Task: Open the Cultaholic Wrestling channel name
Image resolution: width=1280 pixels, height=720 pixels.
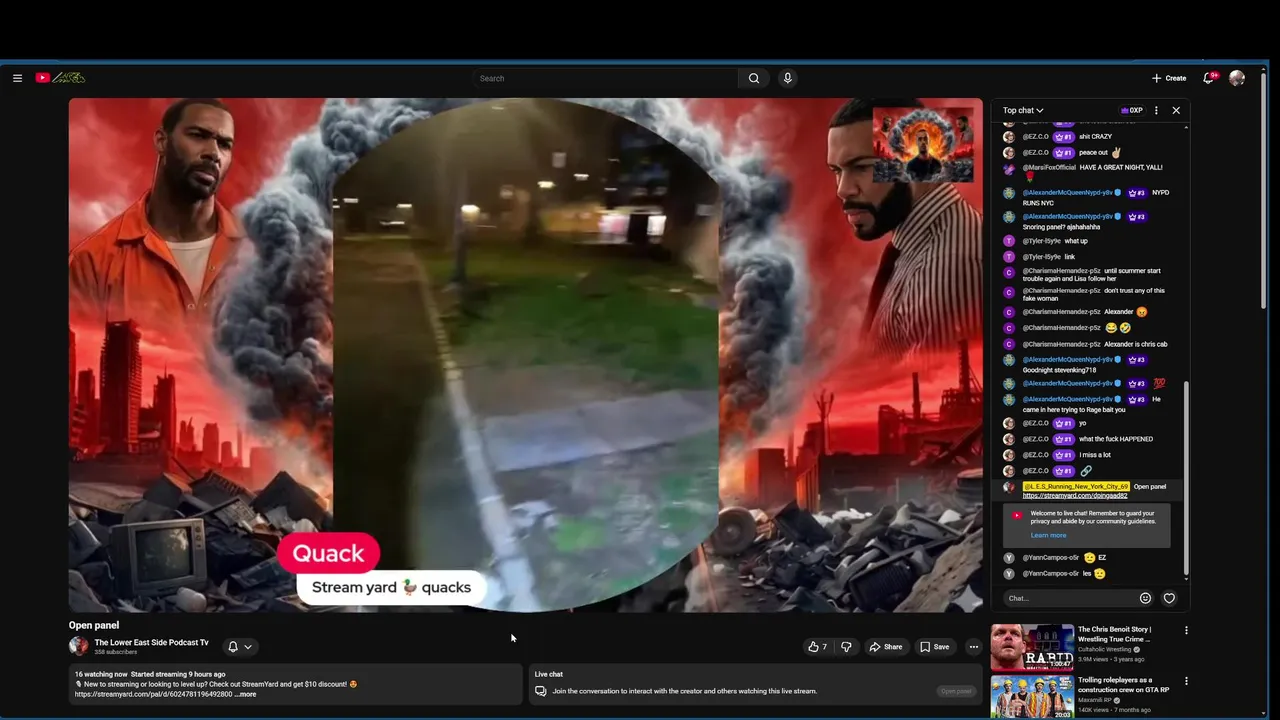Action: point(1104,649)
